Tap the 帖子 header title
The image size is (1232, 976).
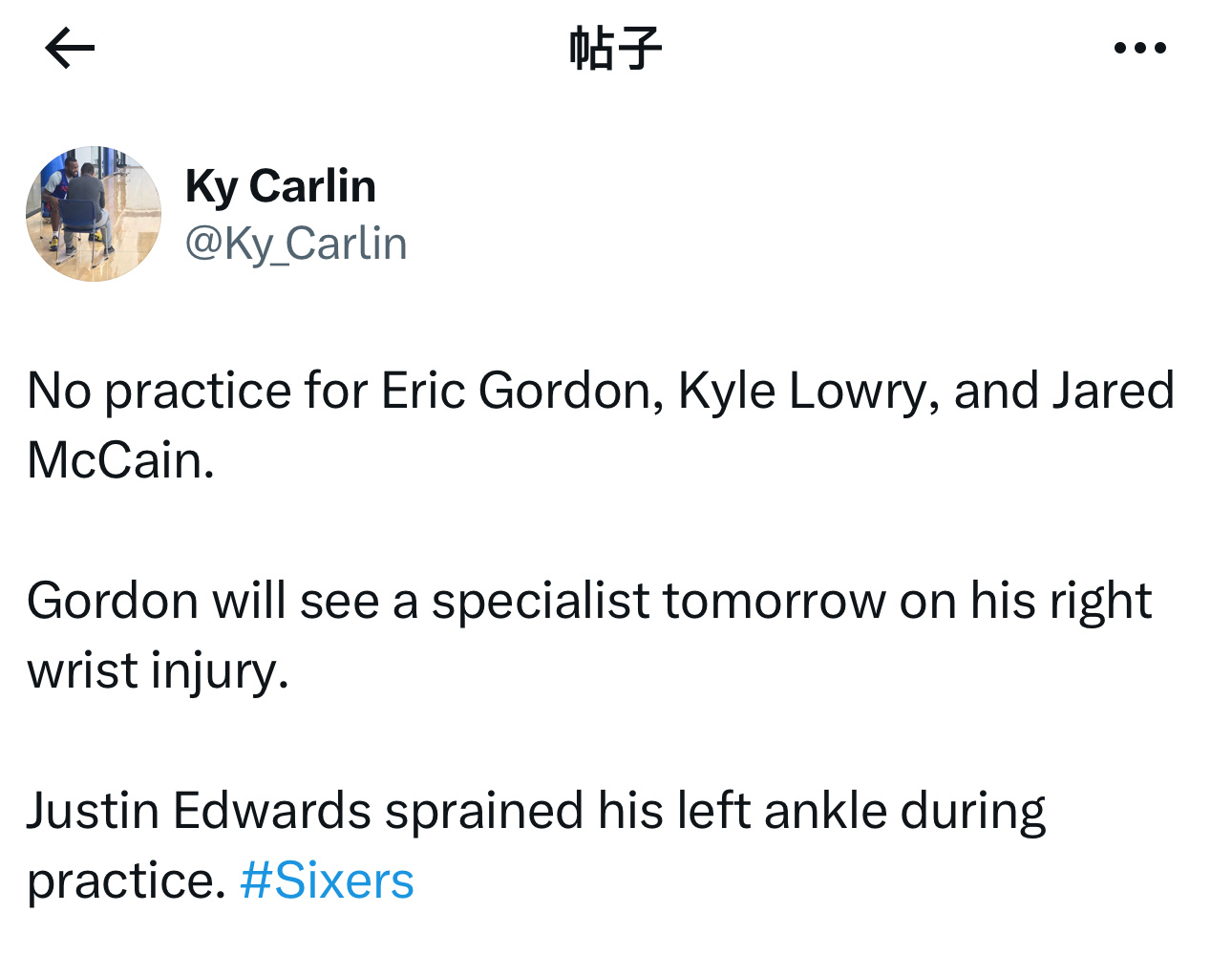click(x=615, y=48)
